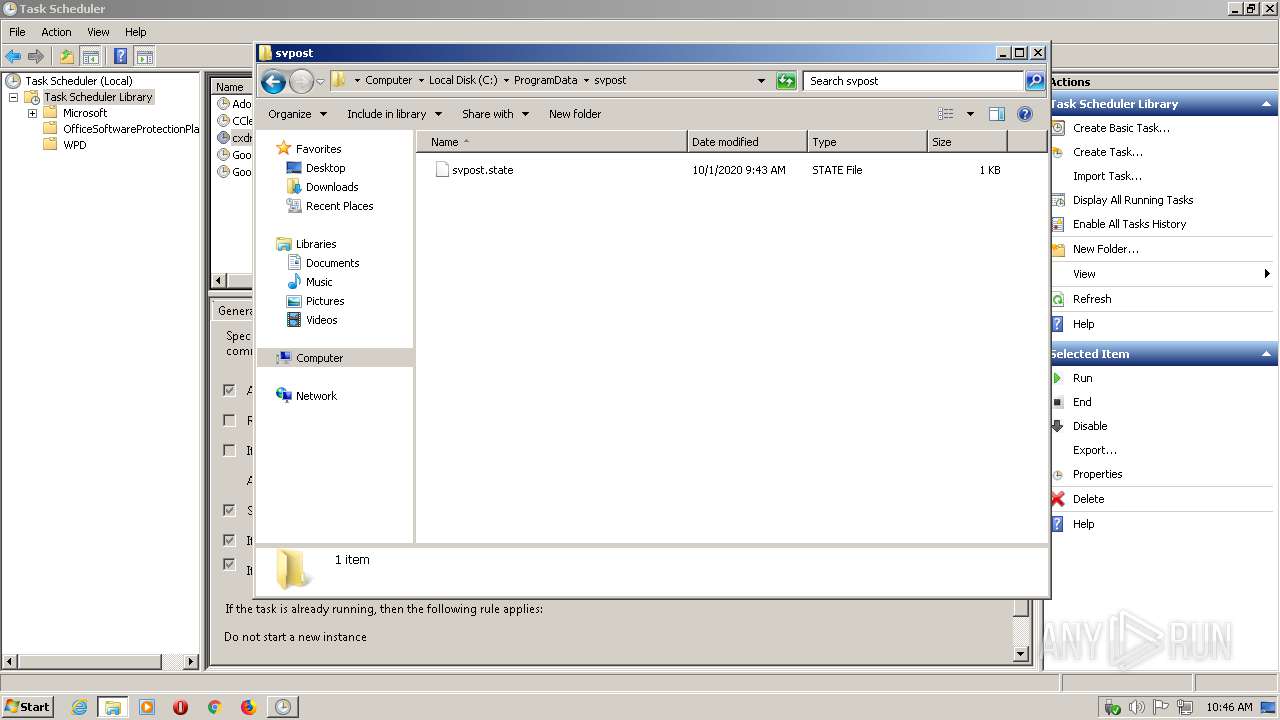Open Google Chrome from the taskbar
Viewport: 1280px width, 720px height.
214,707
